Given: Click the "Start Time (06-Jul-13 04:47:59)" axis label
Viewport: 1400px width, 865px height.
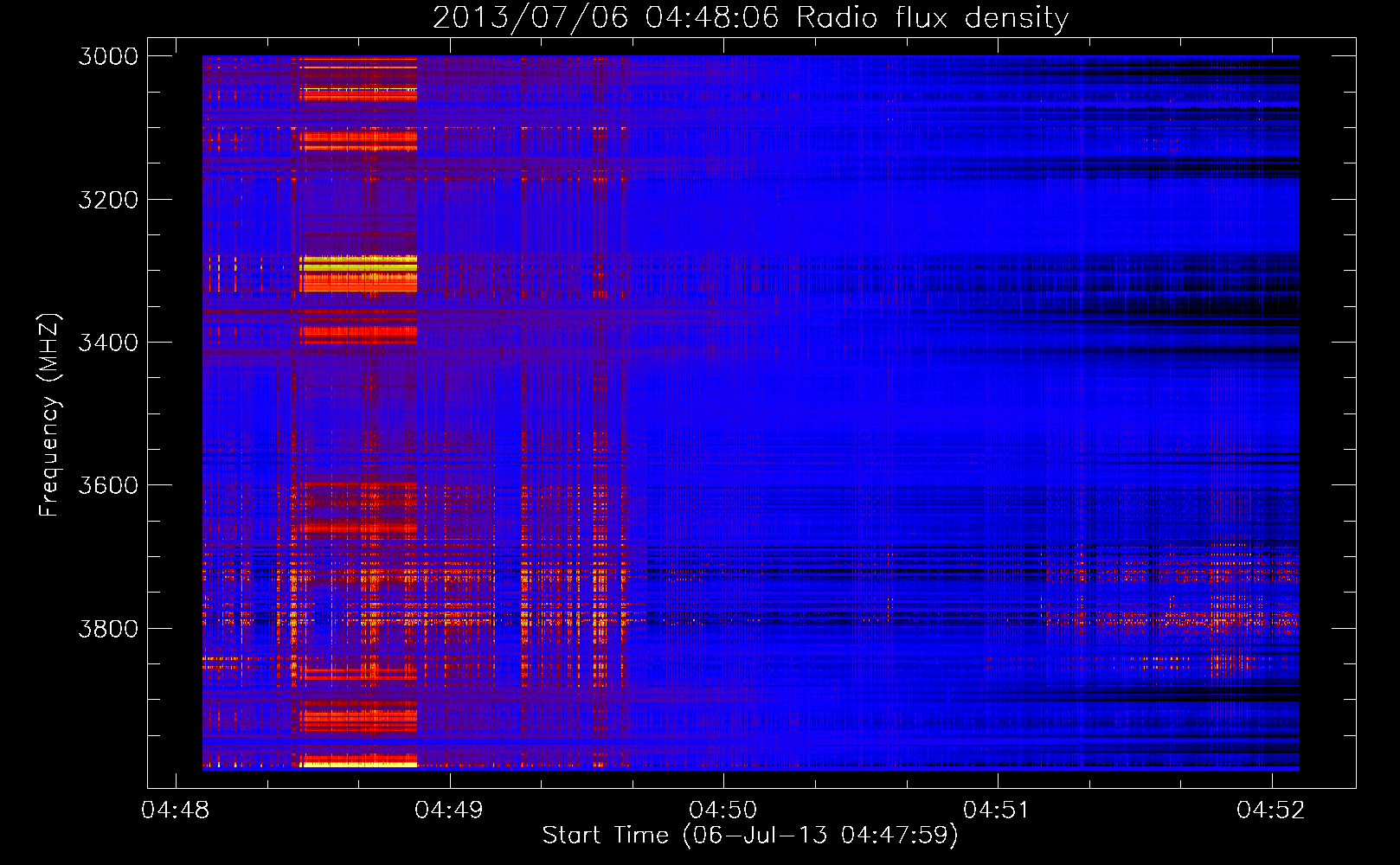Looking at the screenshot, I should click(750, 836).
